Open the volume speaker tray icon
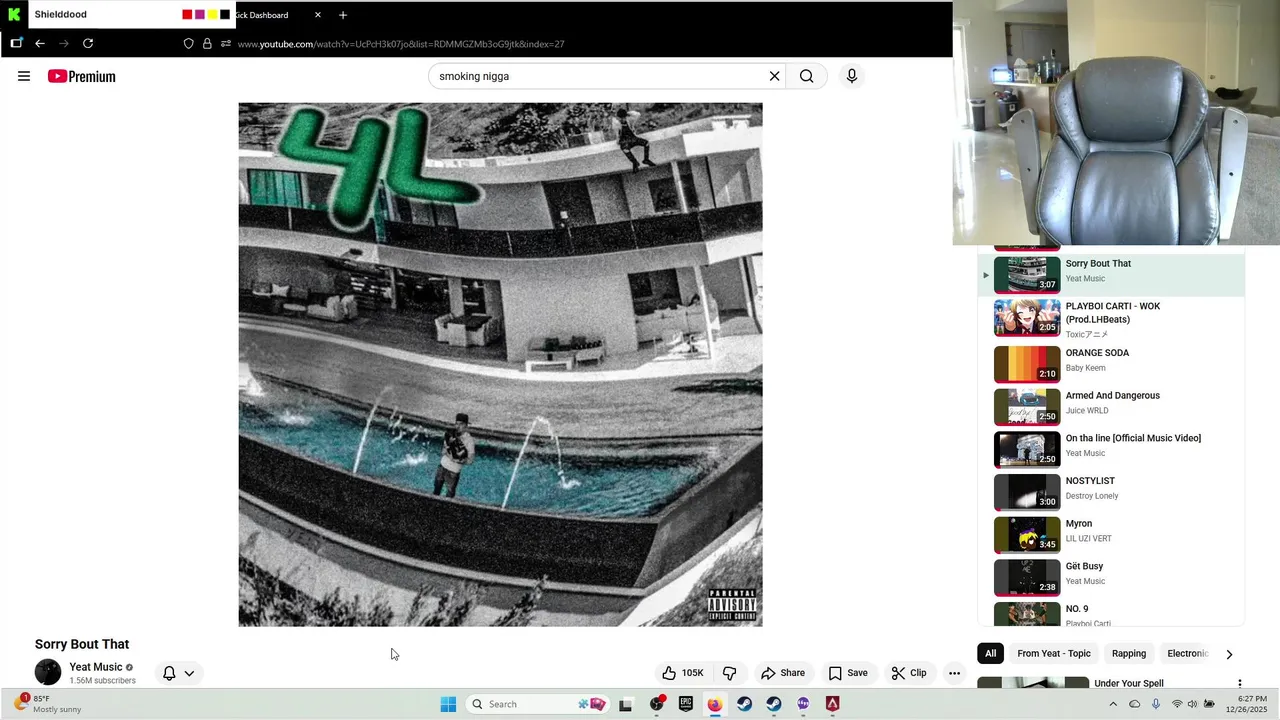1280x720 pixels. pos(1192,704)
